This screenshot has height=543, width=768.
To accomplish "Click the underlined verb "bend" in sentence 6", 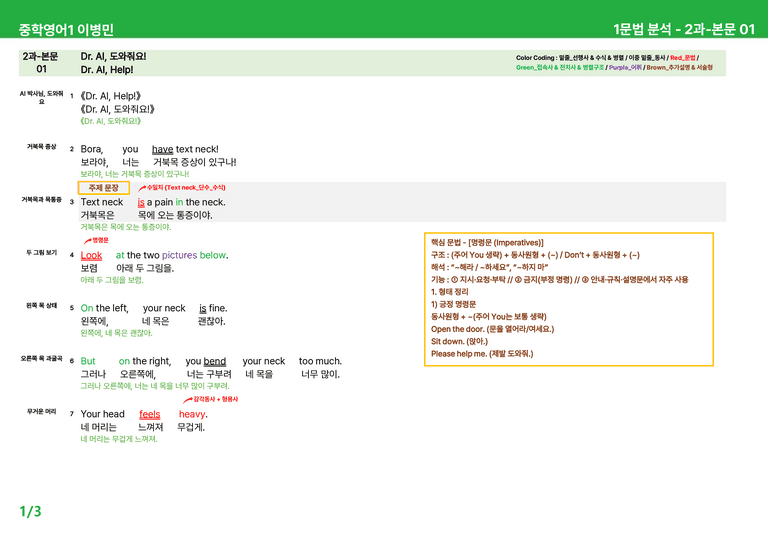I will point(215,361).
